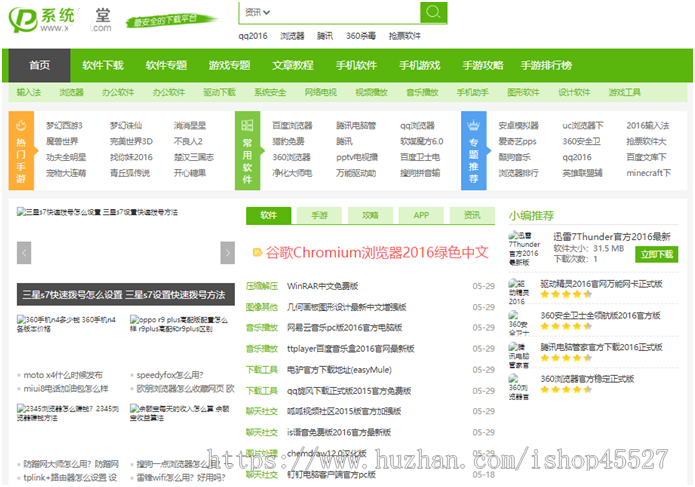Viewport: 695px width, 487px height.
Task: Open 系统安全 category in sub navigation
Action: click(x=270, y=92)
